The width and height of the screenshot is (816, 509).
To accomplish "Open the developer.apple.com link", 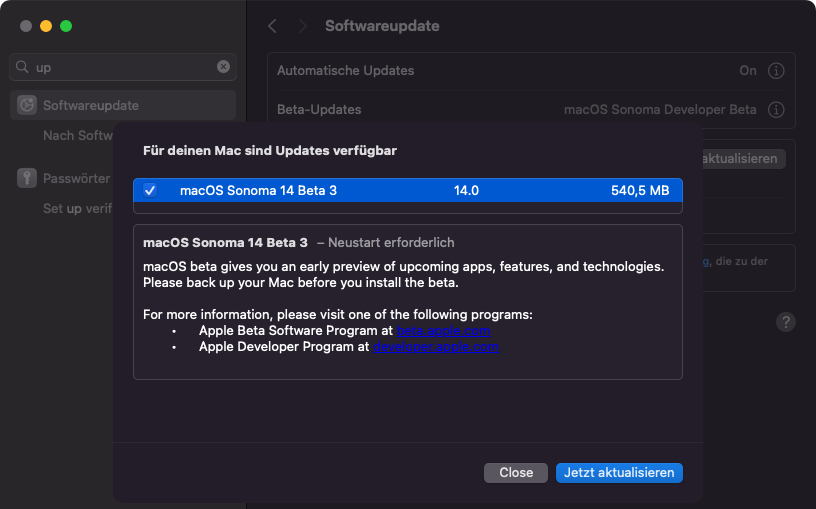I will tap(436, 347).
